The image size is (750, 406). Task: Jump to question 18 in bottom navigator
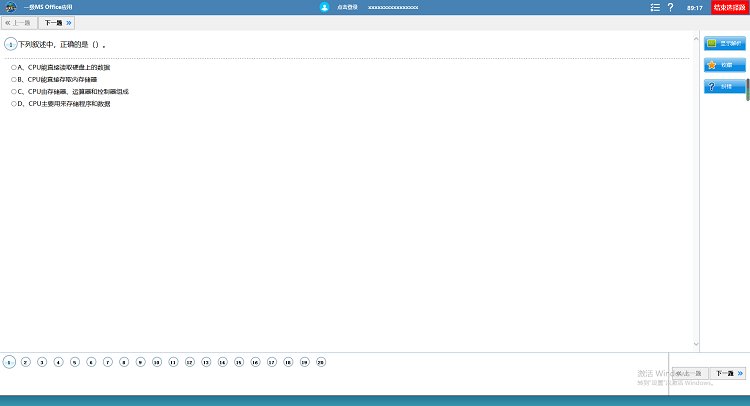[288, 362]
